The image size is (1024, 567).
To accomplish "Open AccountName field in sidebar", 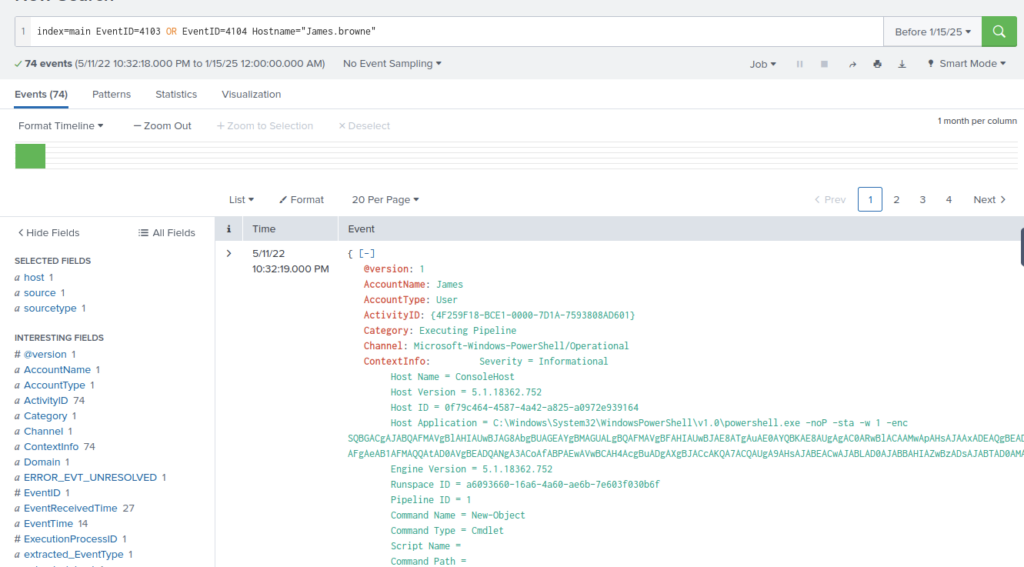I will coord(57,369).
